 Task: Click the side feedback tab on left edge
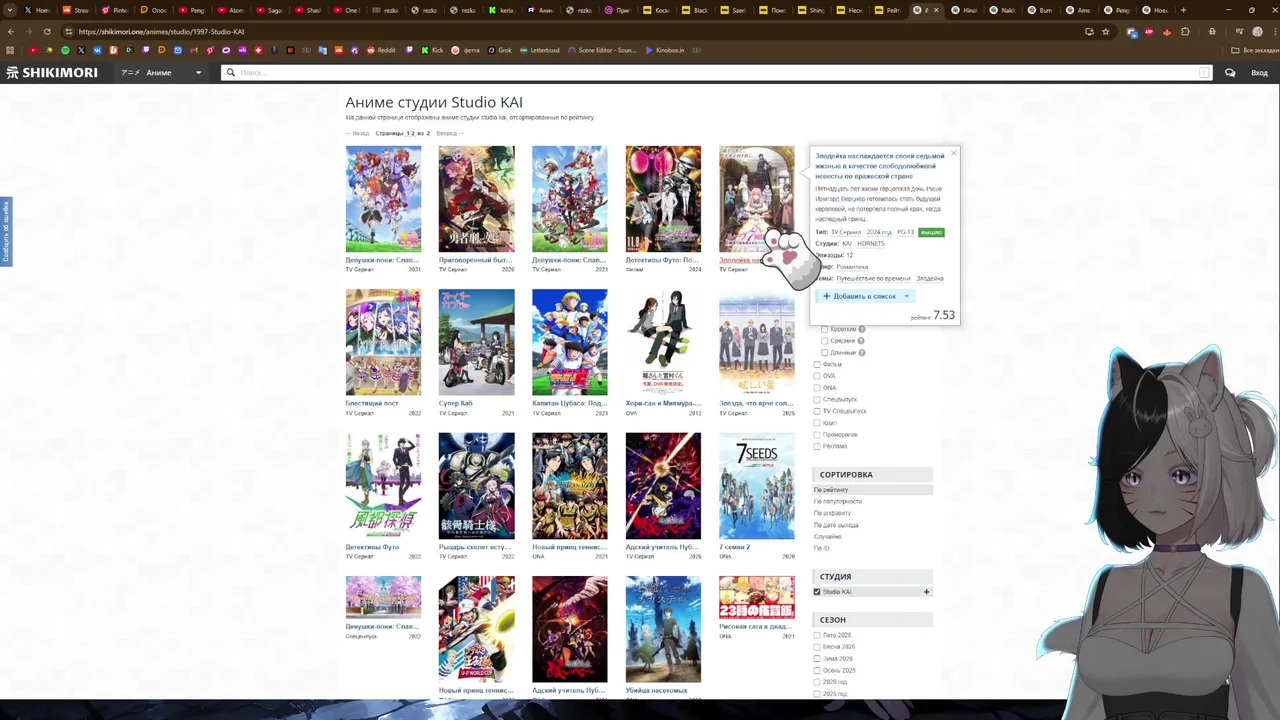click(5, 232)
